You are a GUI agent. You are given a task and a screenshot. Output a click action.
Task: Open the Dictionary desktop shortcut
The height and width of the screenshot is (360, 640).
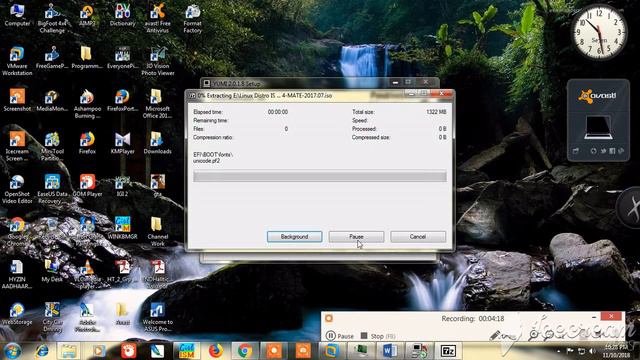coord(122,16)
